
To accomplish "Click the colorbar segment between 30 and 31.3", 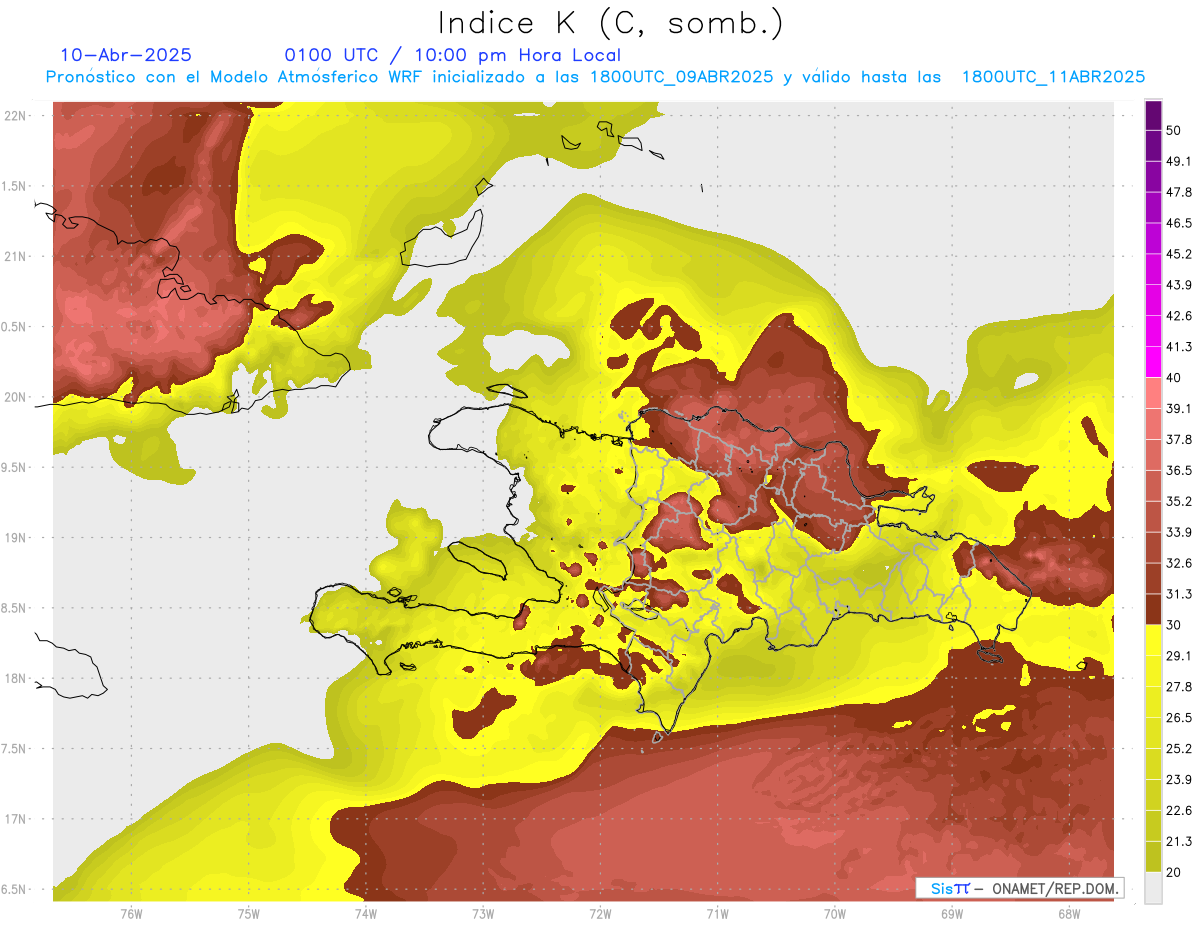I will point(1153,609).
